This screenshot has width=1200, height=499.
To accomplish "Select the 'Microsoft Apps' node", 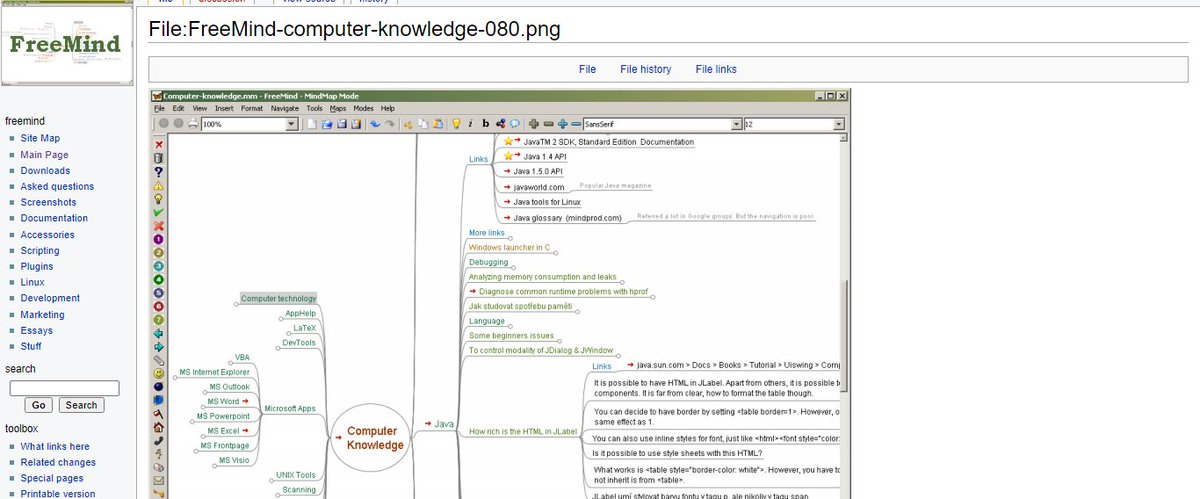I will point(289,409).
